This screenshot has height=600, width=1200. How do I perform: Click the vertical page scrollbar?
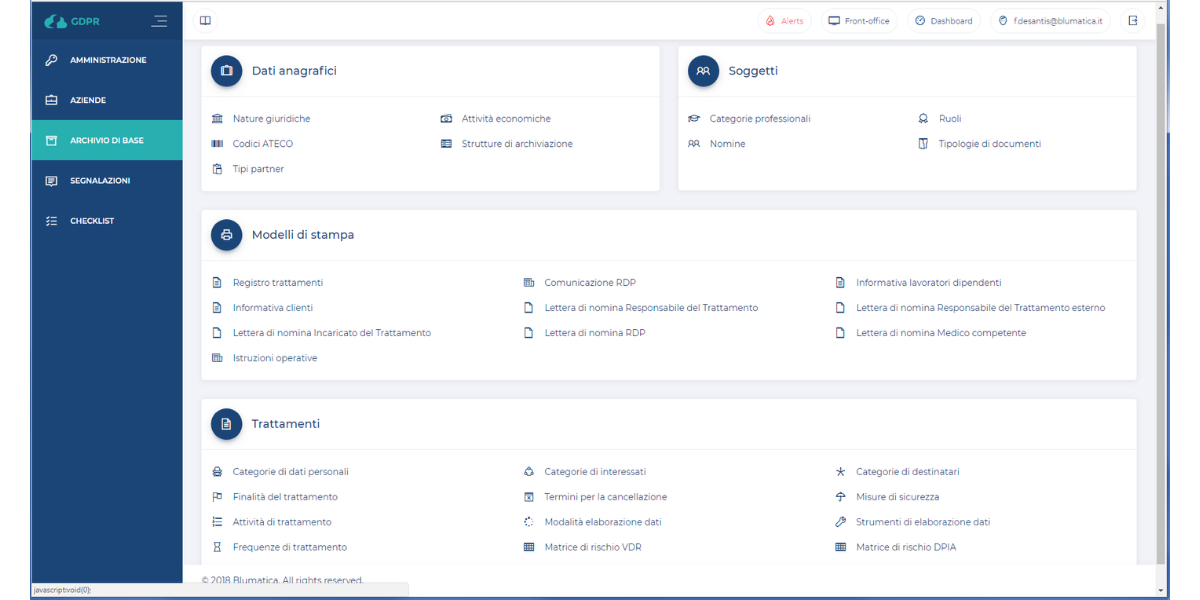pos(1160,300)
